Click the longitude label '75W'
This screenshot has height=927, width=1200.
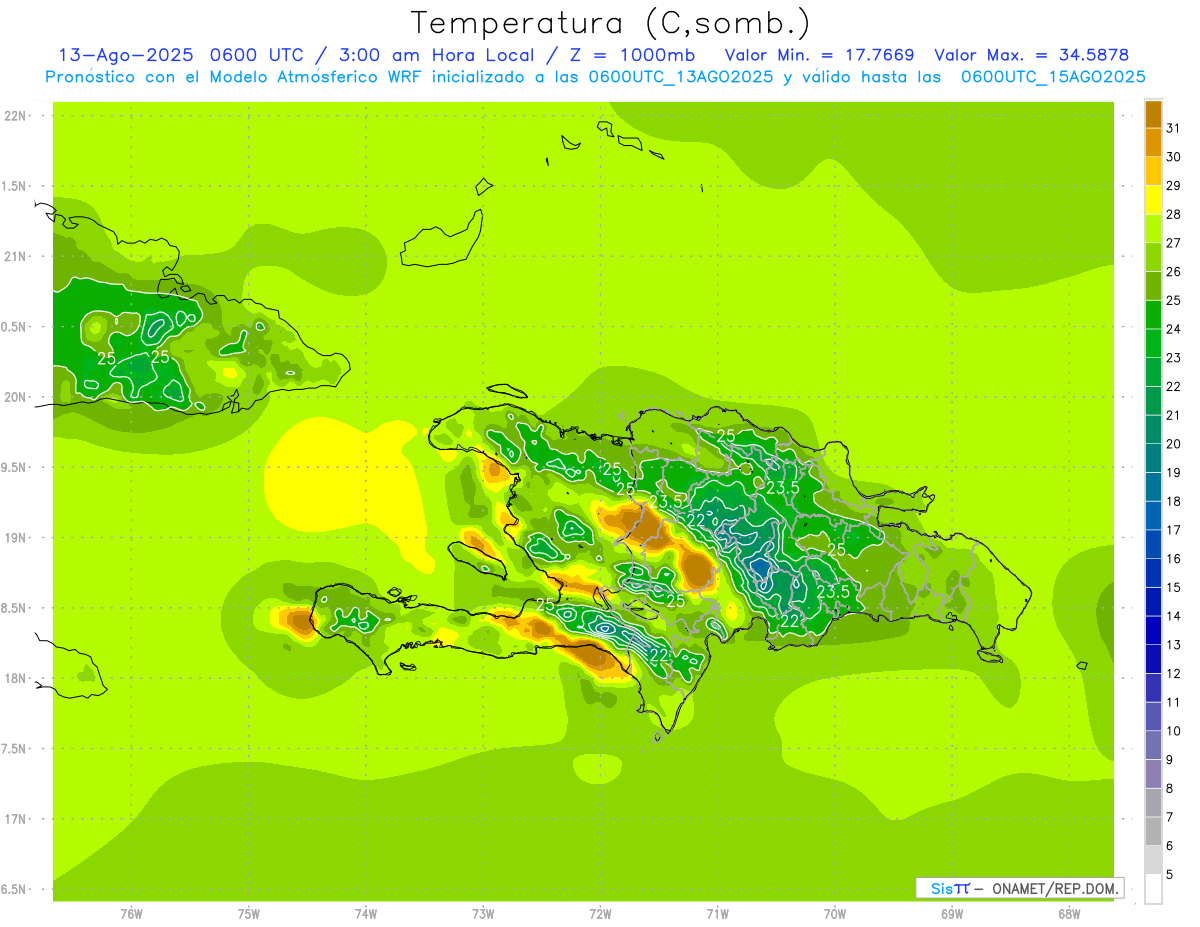point(249,914)
